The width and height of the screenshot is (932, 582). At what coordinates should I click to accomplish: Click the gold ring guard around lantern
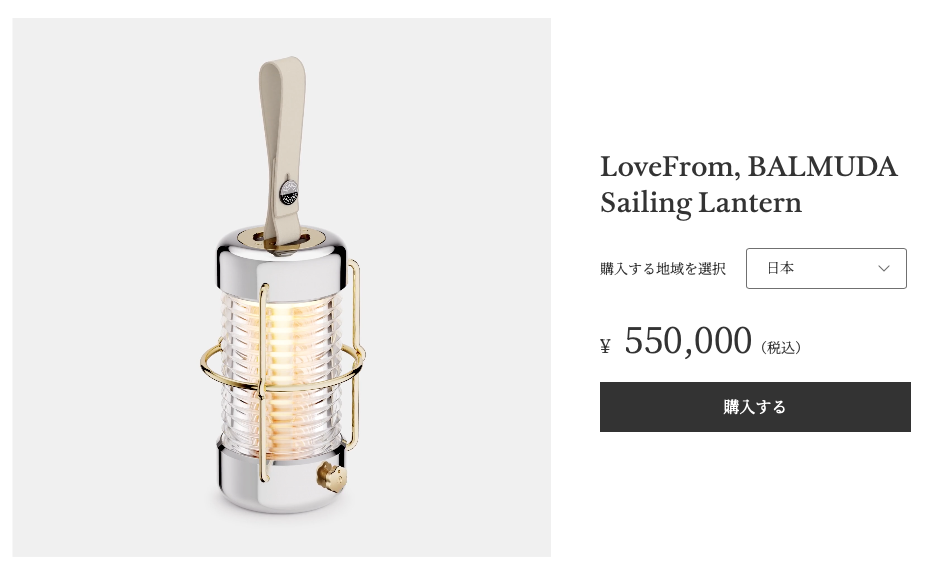[x=281, y=367]
